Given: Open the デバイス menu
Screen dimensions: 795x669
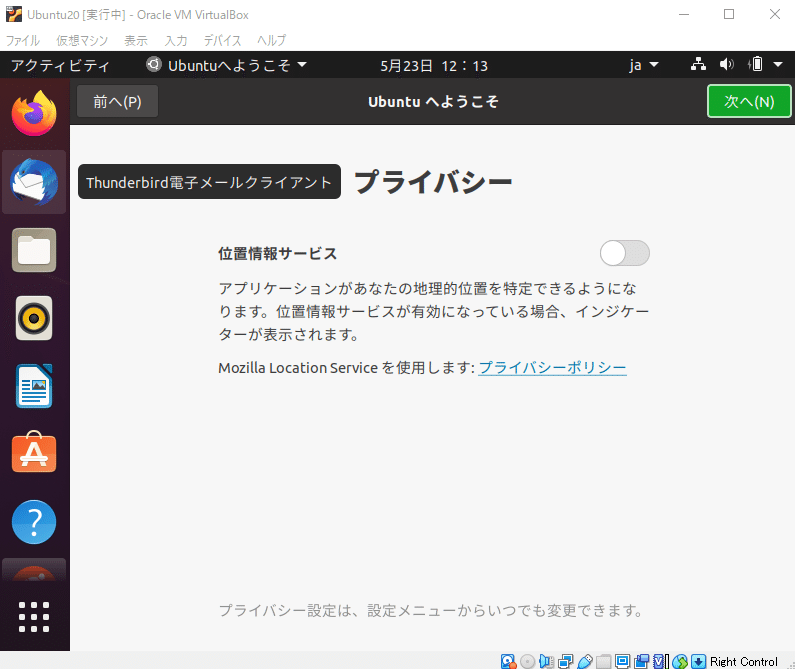Looking at the screenshot, I should (222, 40).
